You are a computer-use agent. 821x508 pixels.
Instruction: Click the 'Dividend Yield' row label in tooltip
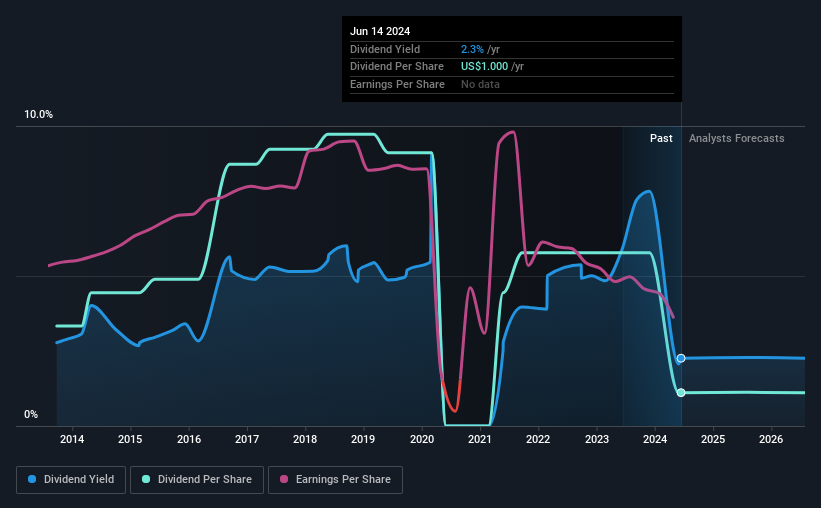385,49
